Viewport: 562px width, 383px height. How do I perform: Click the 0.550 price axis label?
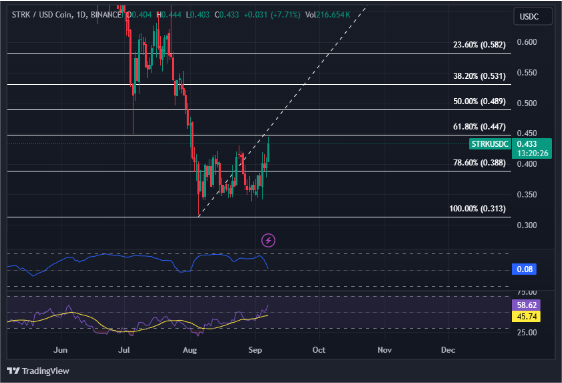coord(527,73)
